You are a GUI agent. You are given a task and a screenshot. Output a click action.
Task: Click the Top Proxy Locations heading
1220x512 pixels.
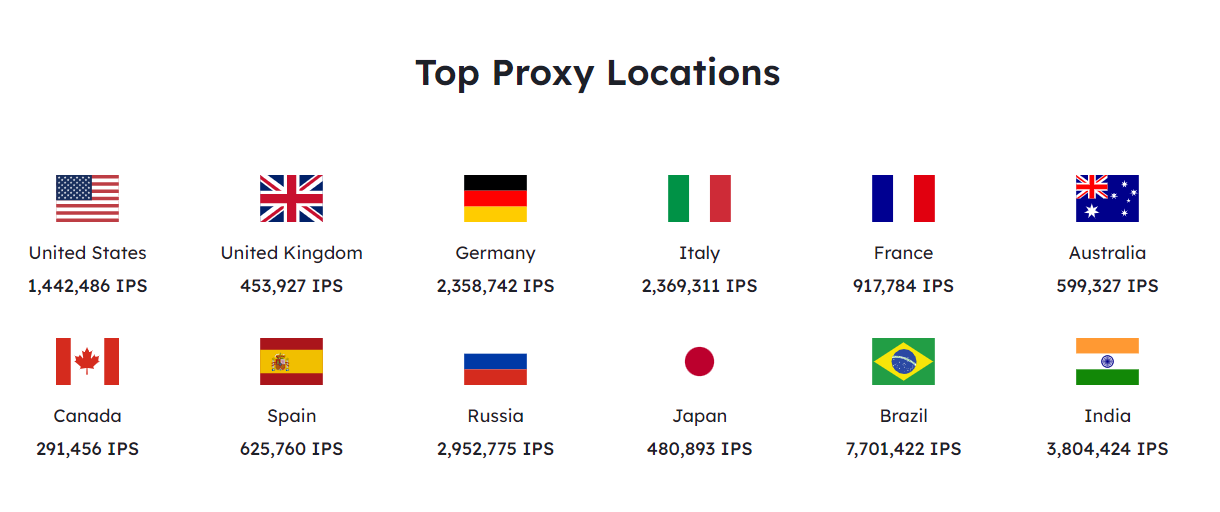598,74
